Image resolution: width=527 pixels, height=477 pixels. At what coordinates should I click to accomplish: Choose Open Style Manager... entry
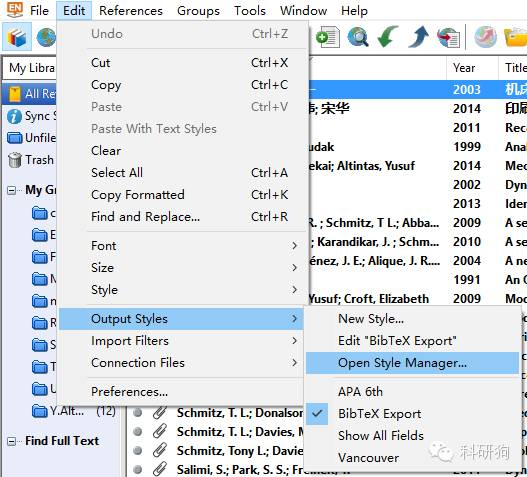point(412,363)
